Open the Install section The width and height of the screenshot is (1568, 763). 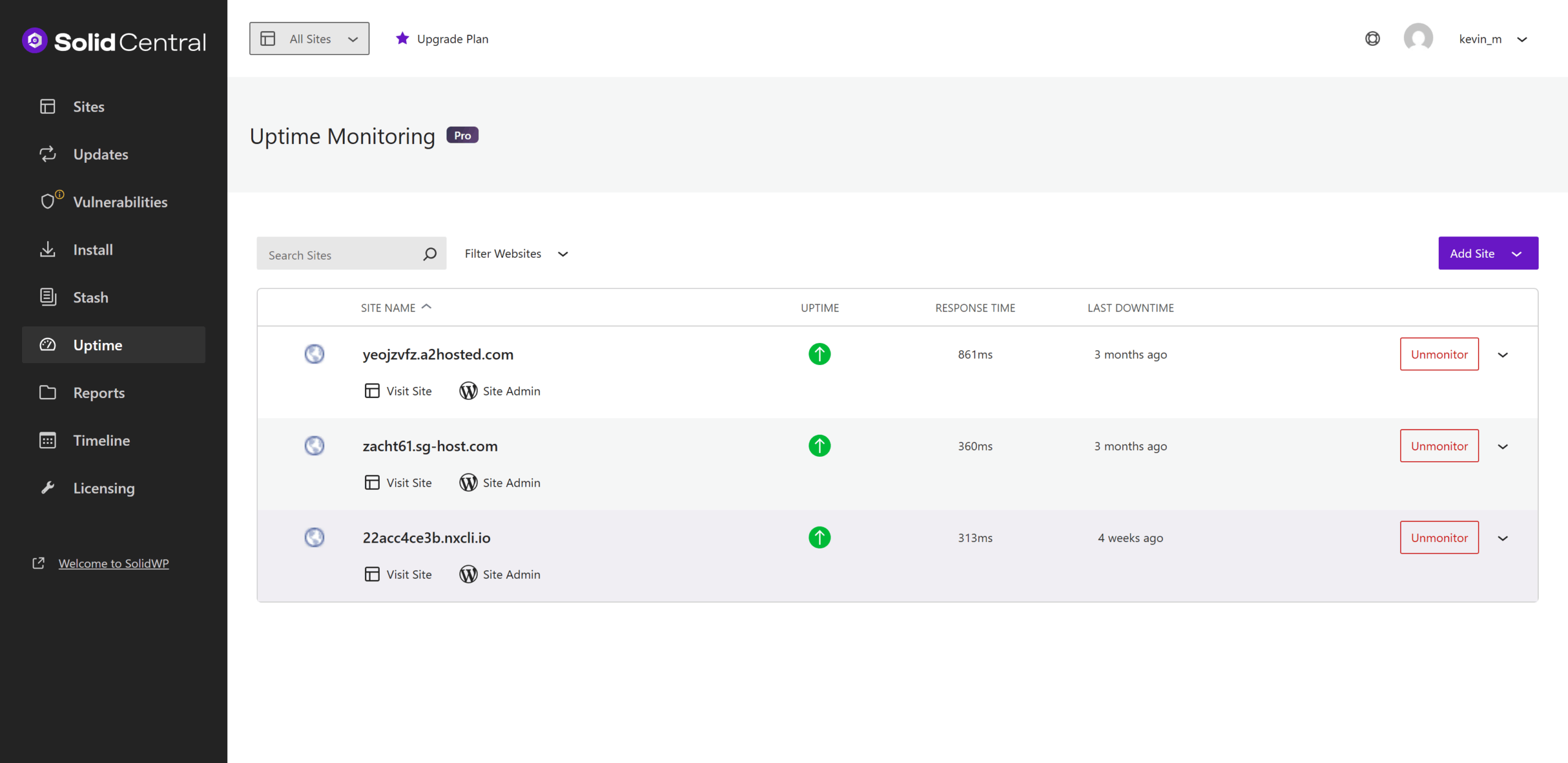[x=92, y=249]
